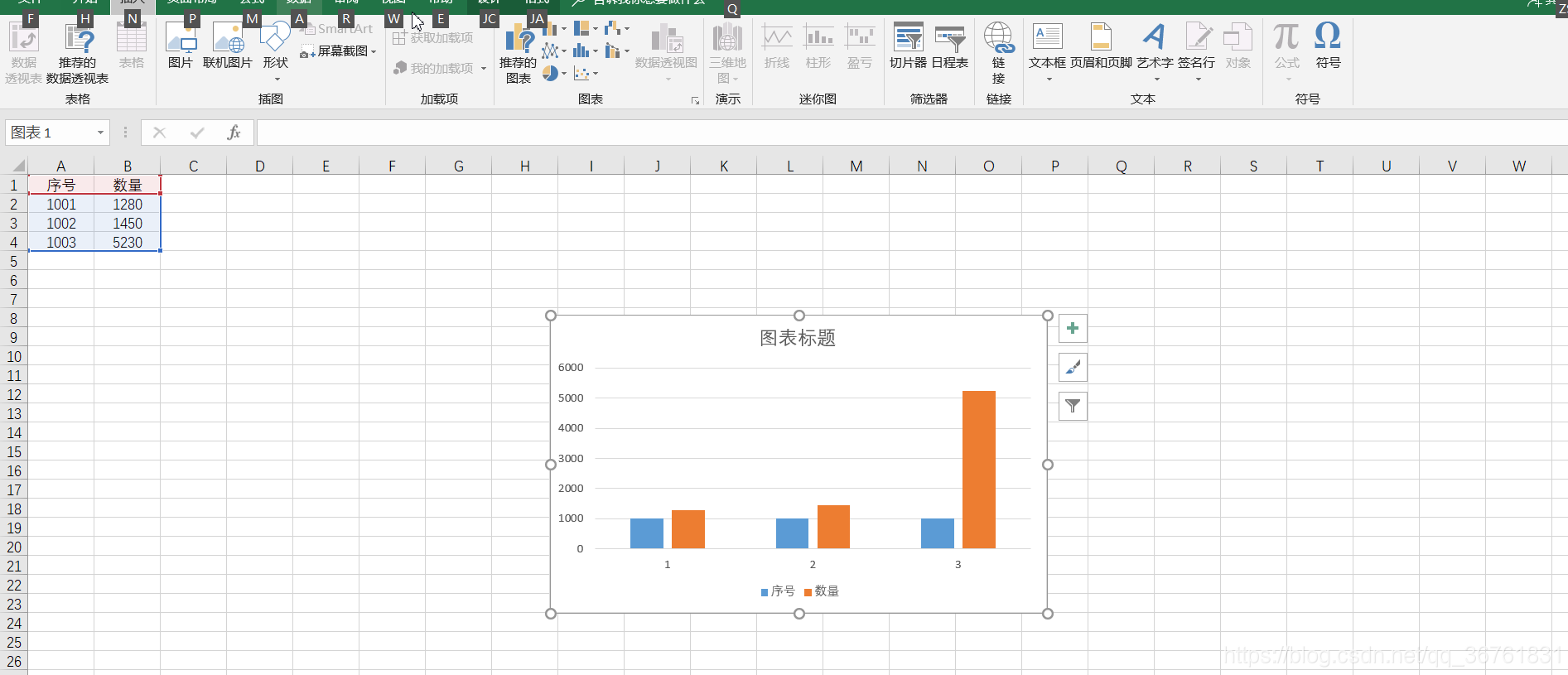Click inside the Name Box showing 图表 1
1568x675 pixels.
pyautogui.click(x=48, y=133)
